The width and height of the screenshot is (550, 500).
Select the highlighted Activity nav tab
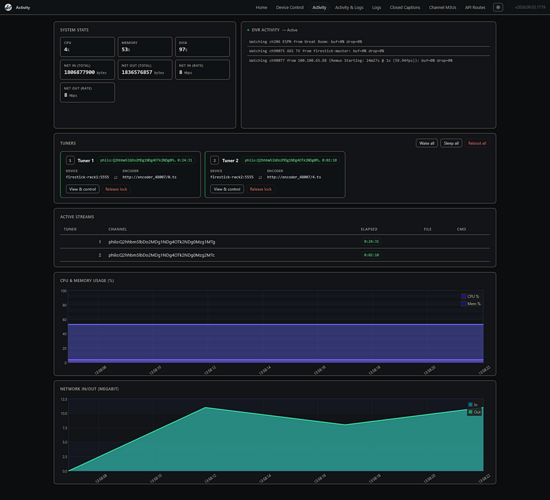pyautogui.click(x=319, y=7)
